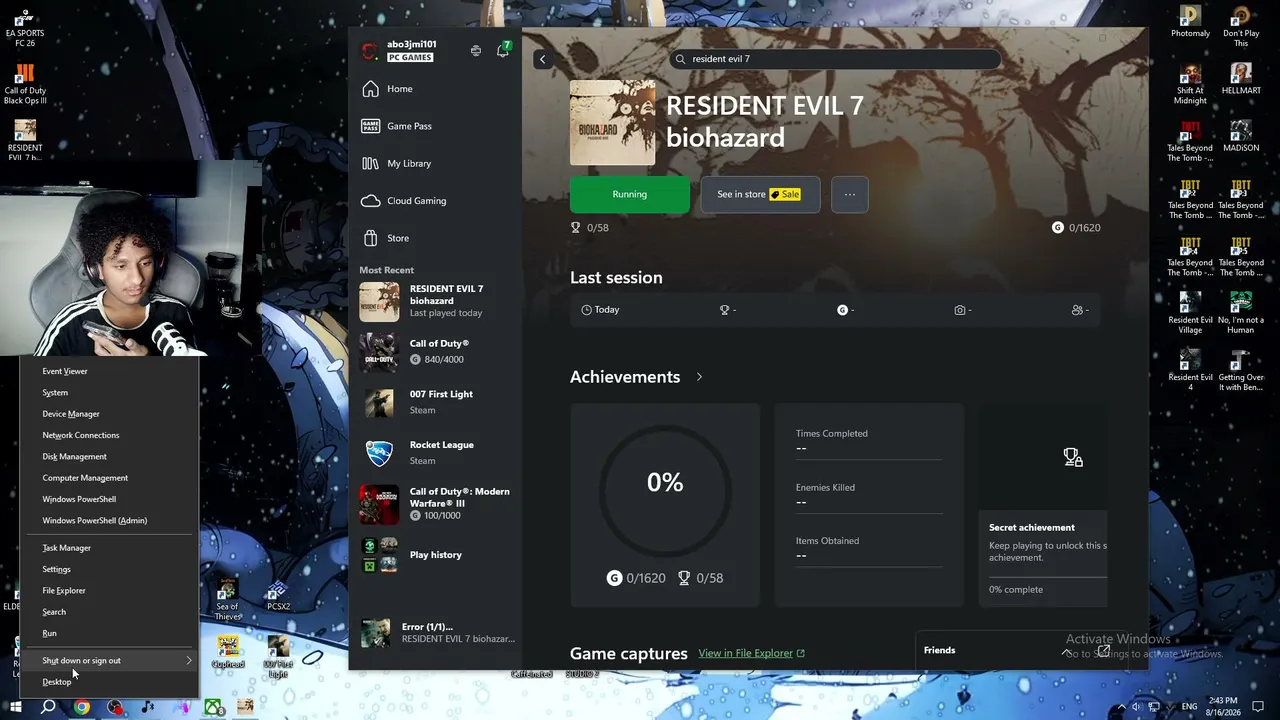Click the Xbox app taskbar icon

213,707
